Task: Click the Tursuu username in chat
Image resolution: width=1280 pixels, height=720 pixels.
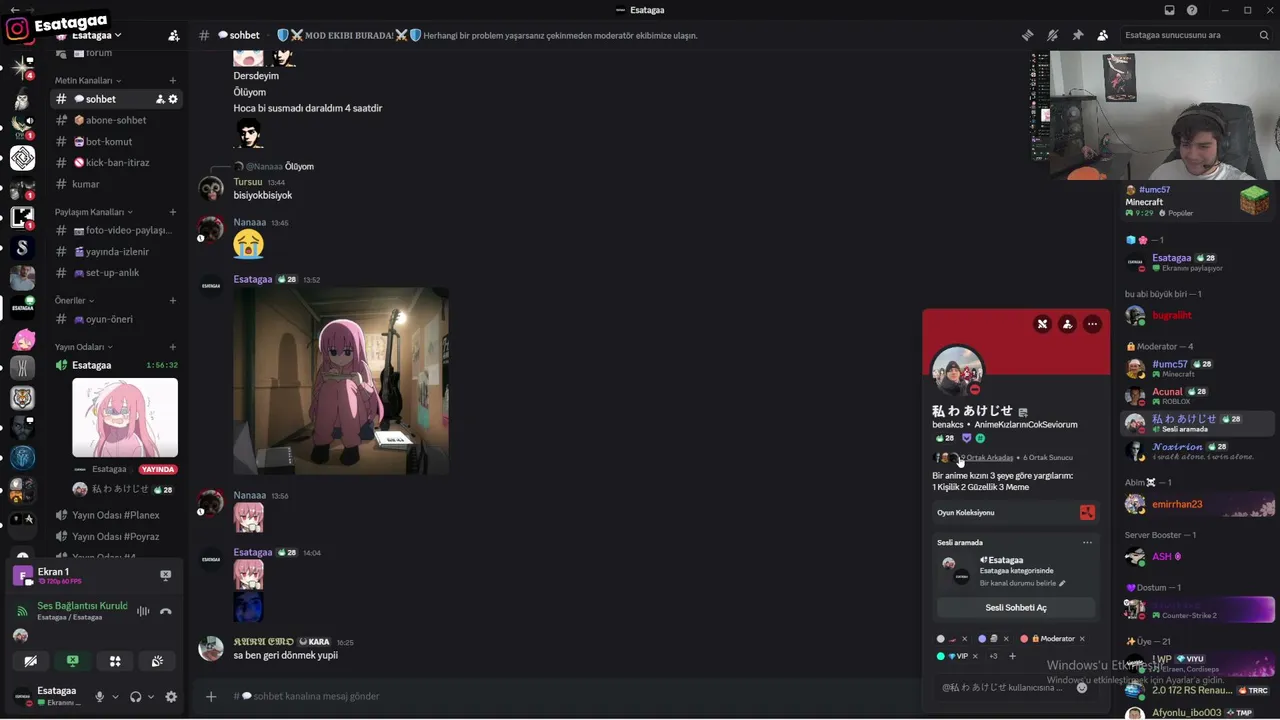Action: 247,182
